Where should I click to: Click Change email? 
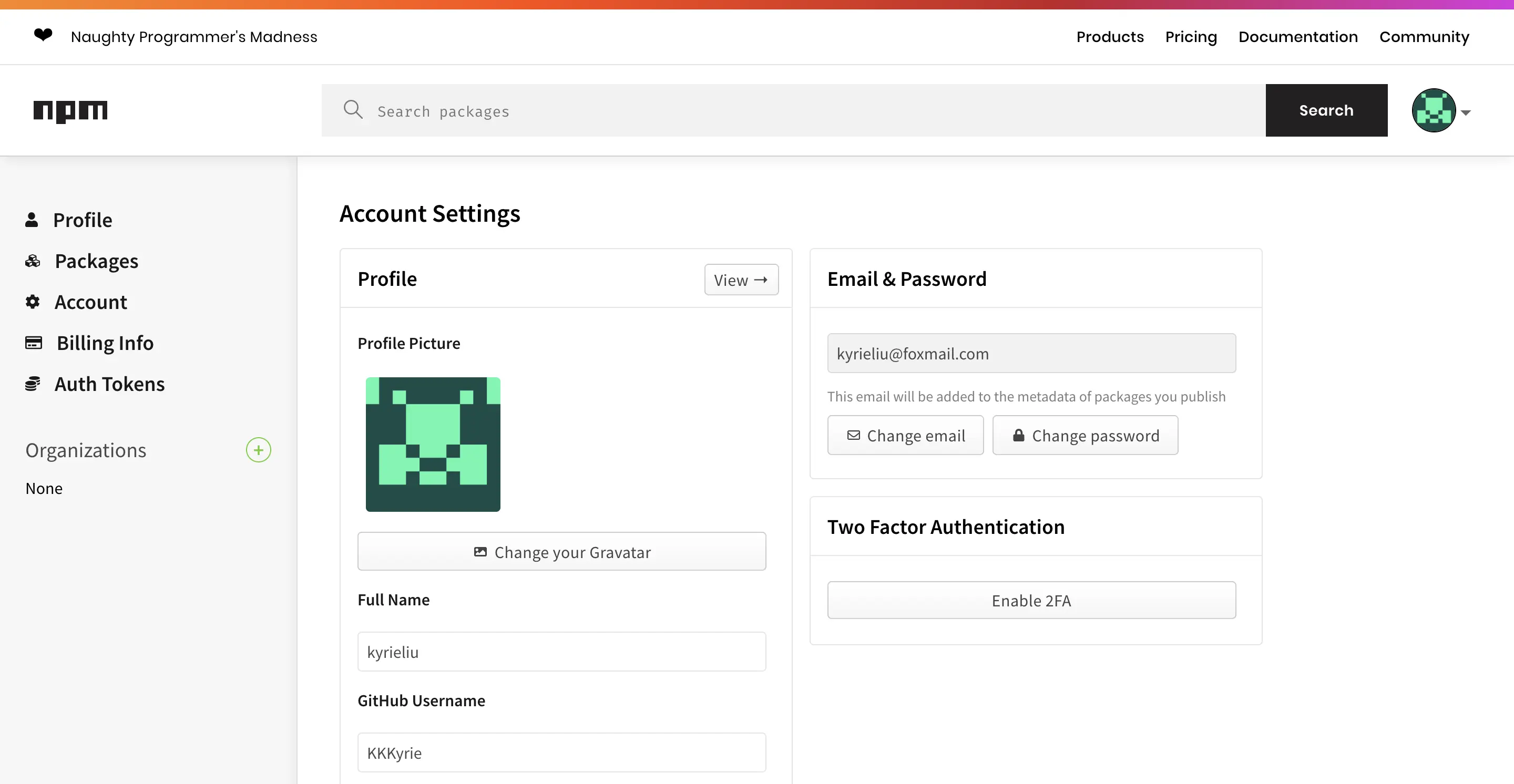point(905,435)
